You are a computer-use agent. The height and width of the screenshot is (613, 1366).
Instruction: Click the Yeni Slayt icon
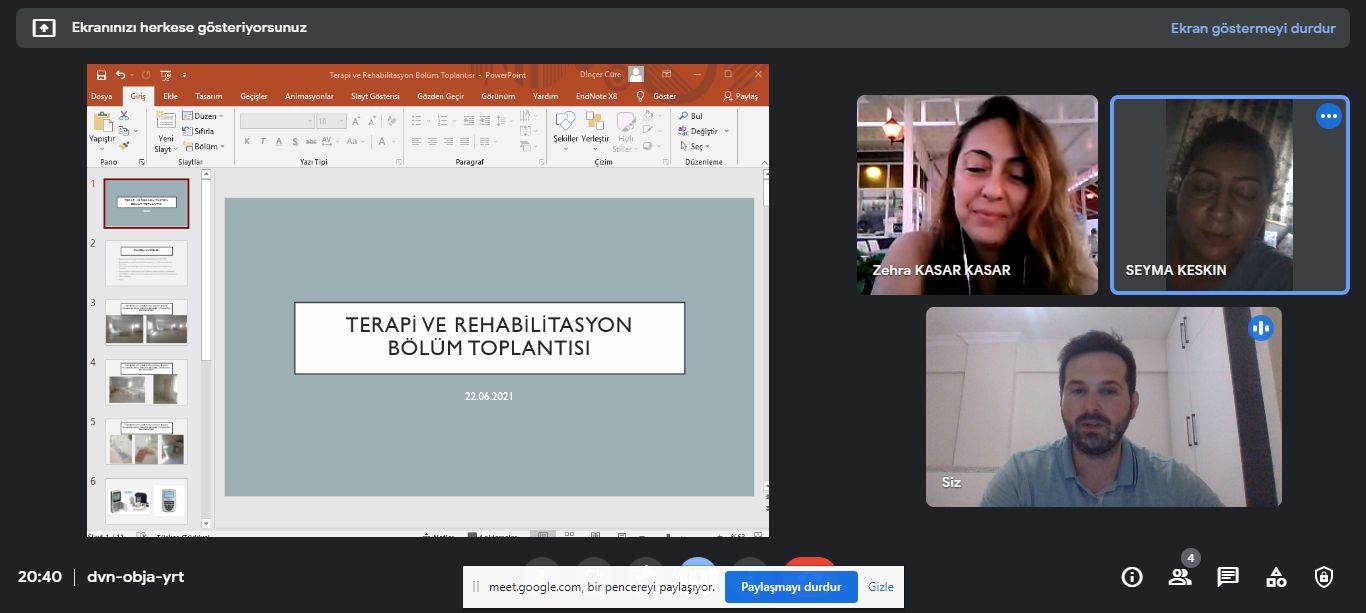pyautogui.click(x=165, y=126)
